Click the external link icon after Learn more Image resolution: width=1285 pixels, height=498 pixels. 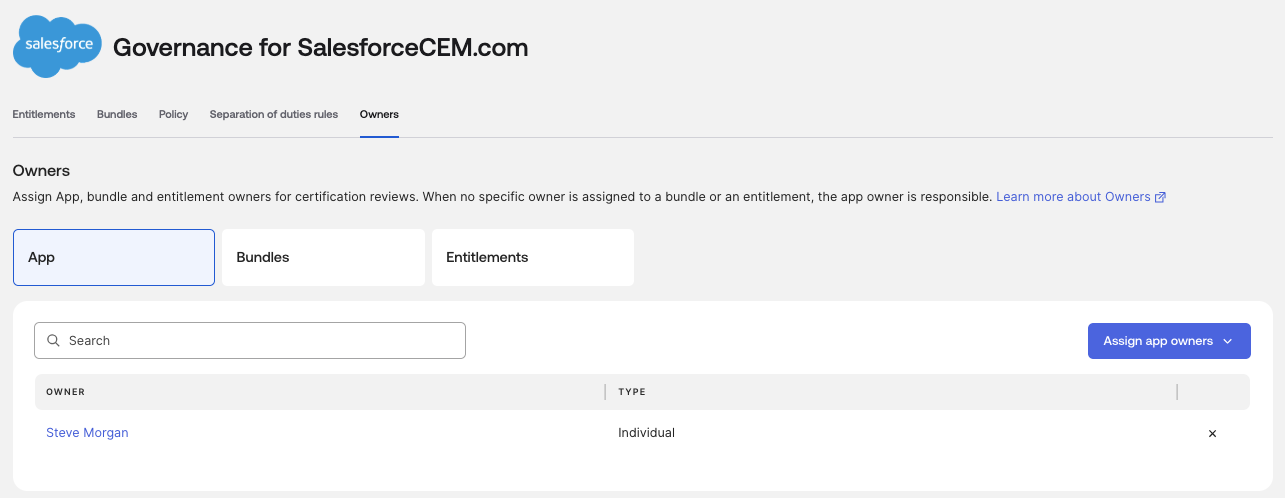(x=1160, y=197)
